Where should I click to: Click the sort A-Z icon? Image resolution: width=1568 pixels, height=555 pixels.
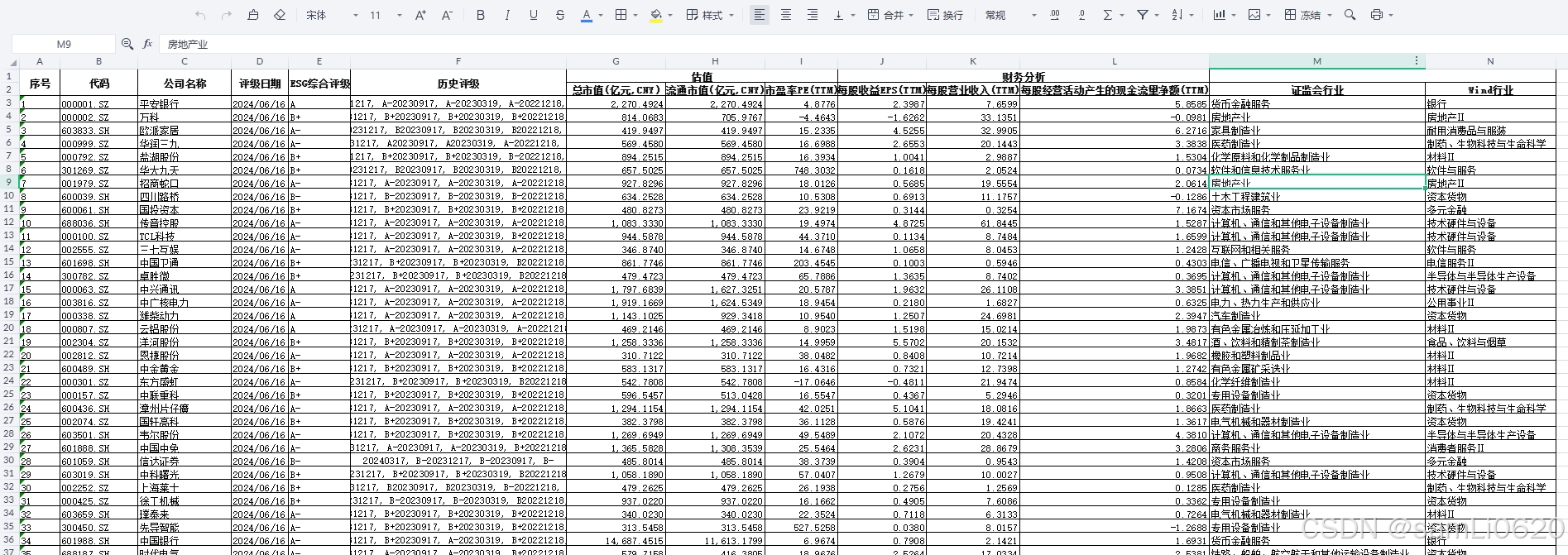click(1177, 15)
